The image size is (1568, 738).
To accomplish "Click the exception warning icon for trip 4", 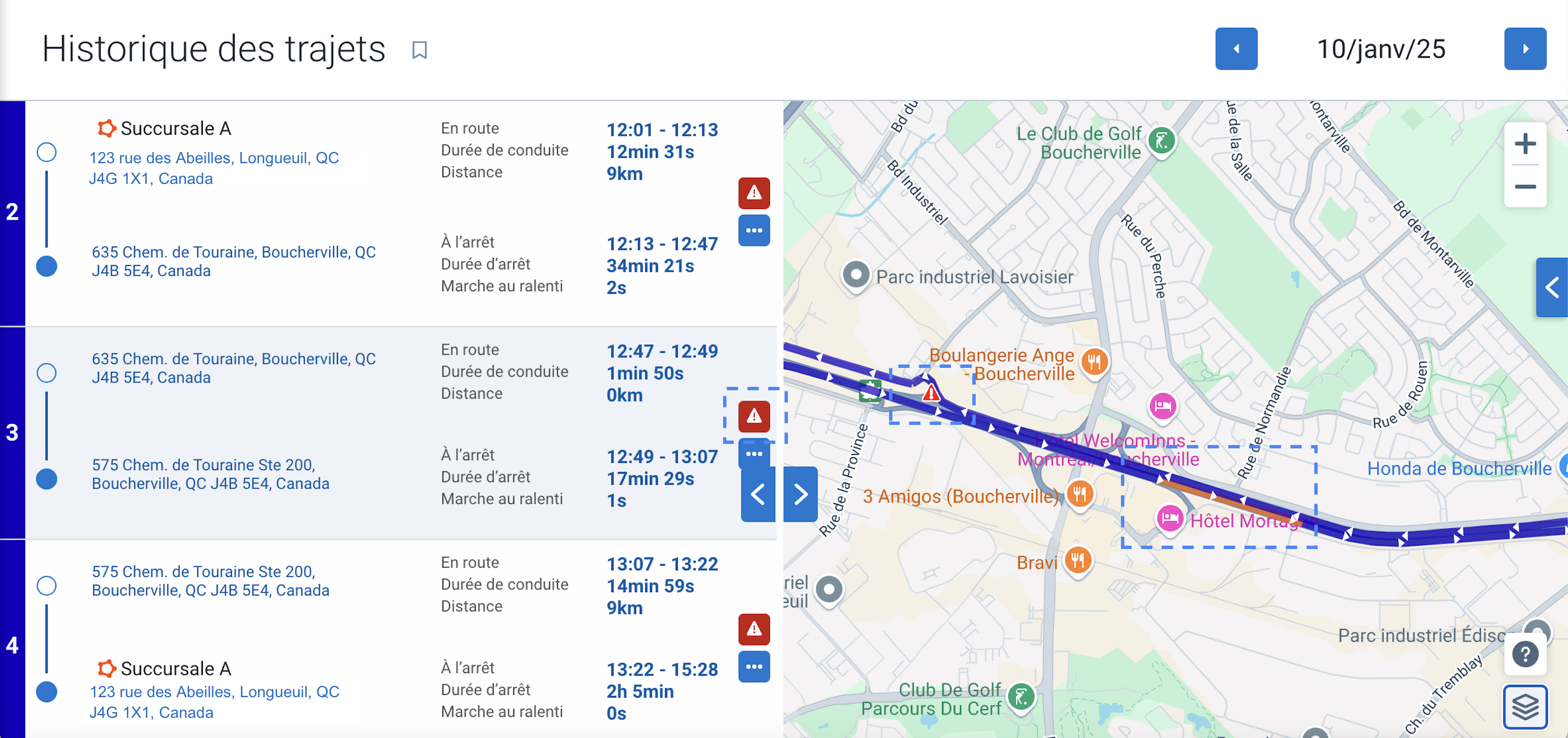I will coord(754,629).
